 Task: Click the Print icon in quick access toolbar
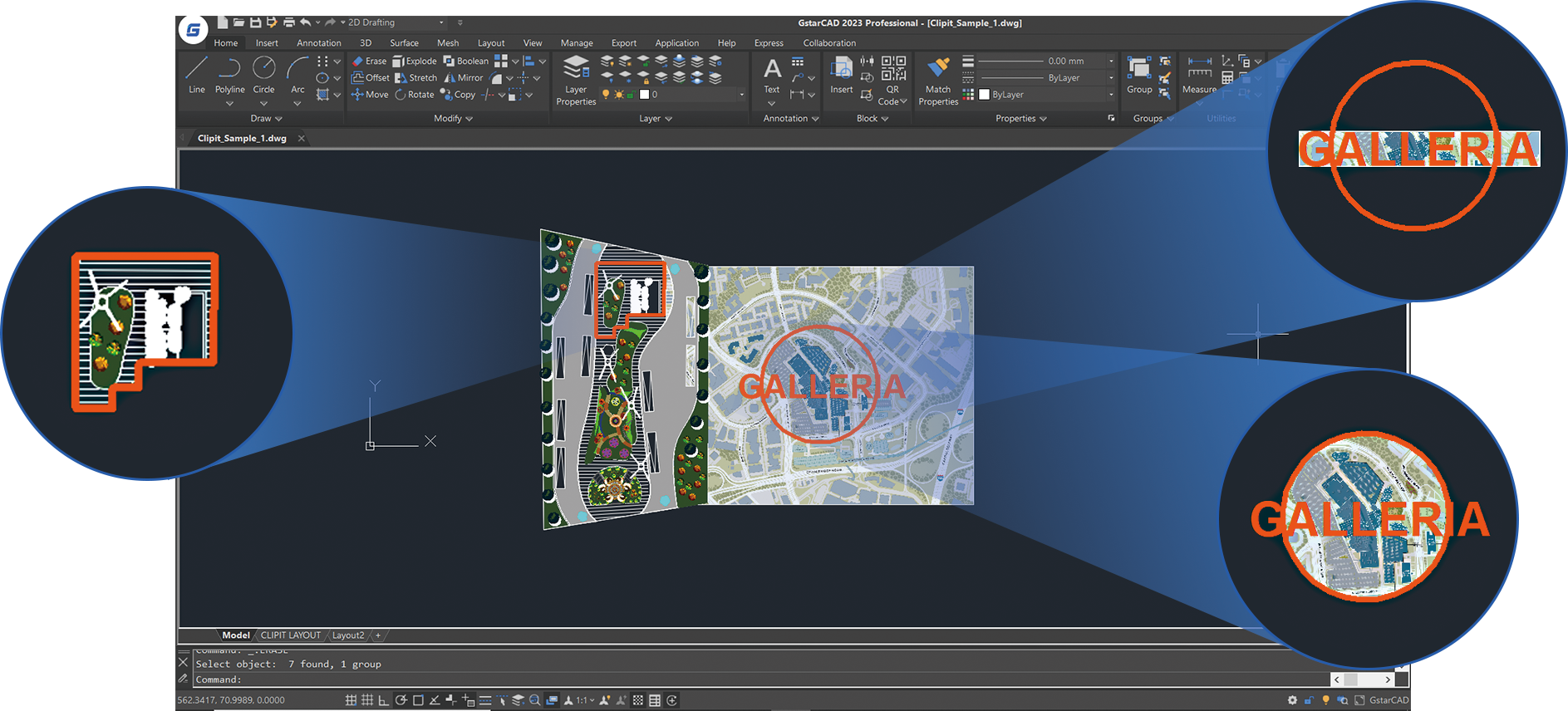[289, 22]
